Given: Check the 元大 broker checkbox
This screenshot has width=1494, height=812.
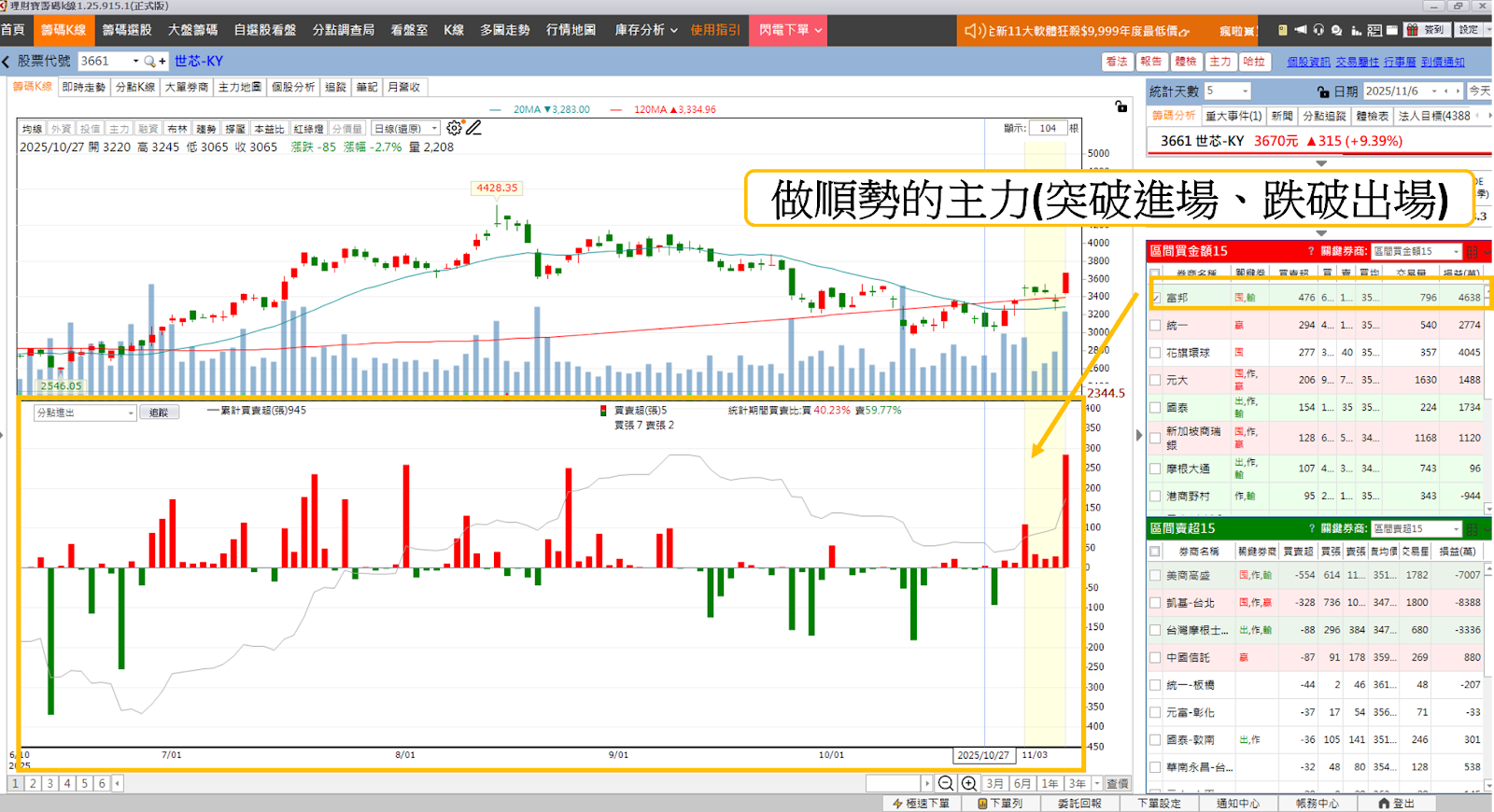Looking at the screenshot, I should click(1156, 380).
